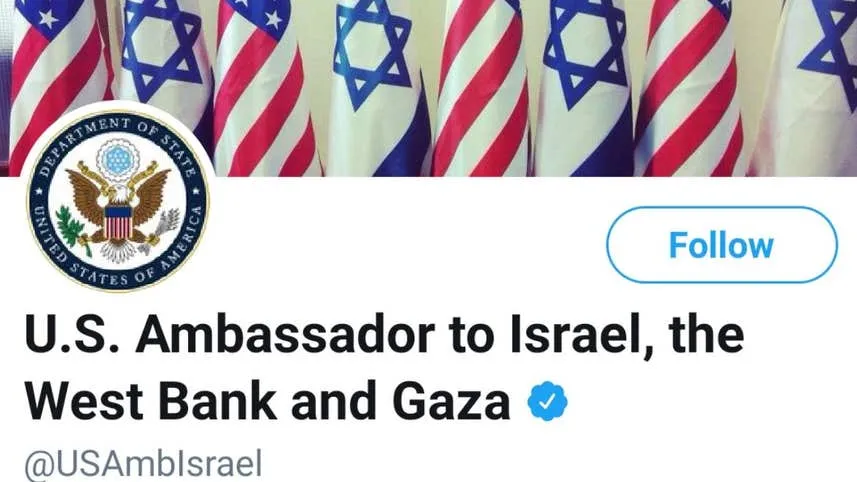
Task: Click the first Star of David from left
Action: (161, 46)
